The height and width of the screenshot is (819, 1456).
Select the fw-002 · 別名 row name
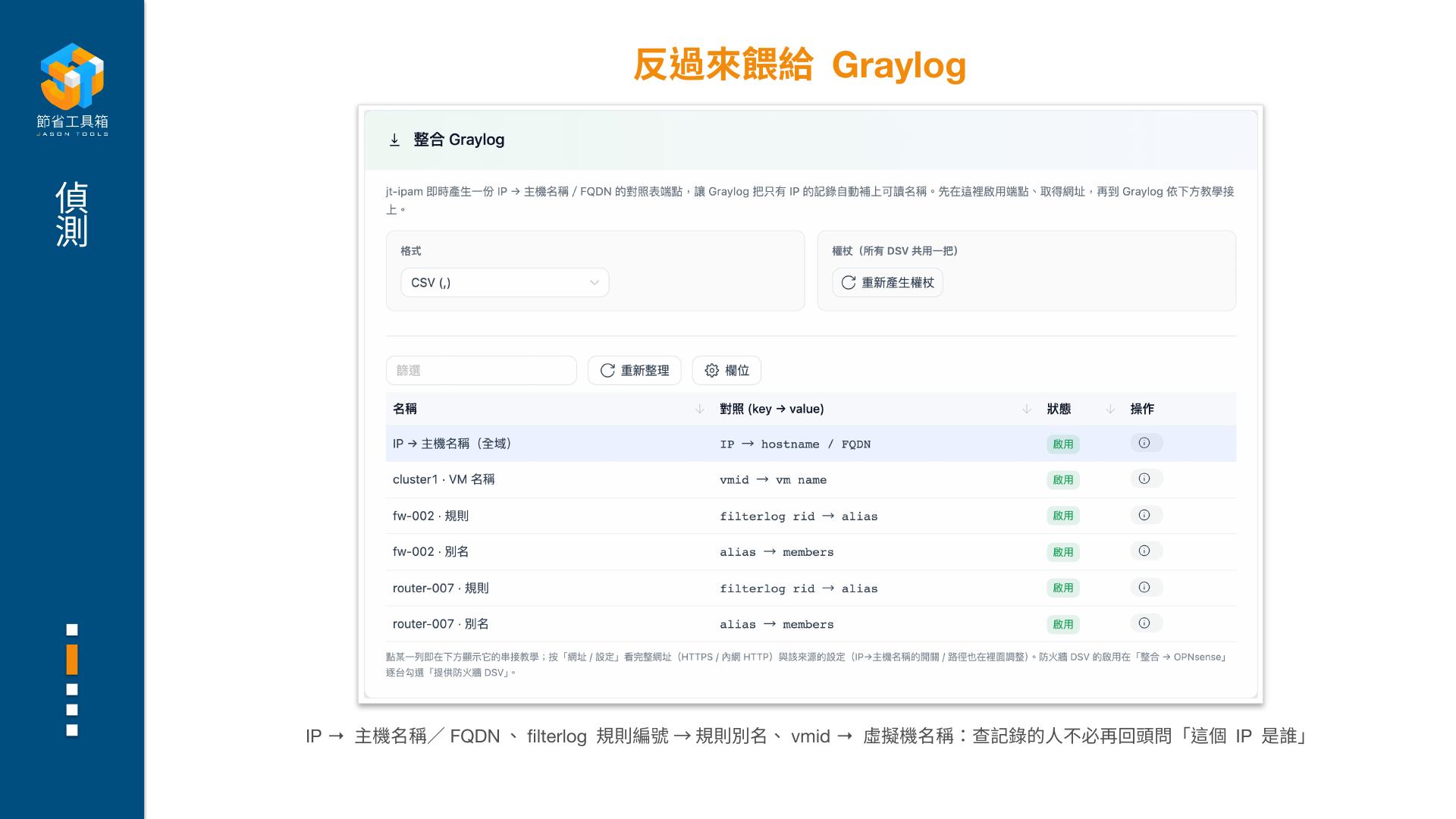tap(431, 551)
